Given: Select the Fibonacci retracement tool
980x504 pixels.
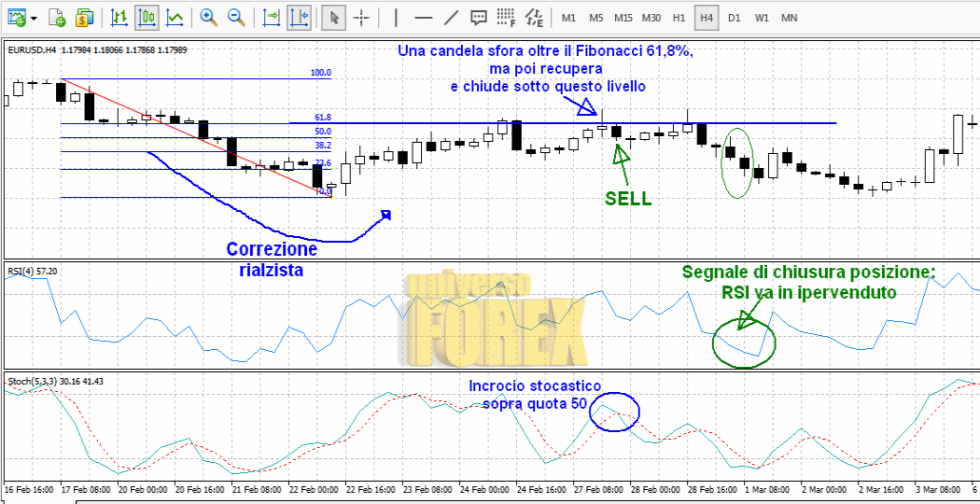Looking at the screenshot, I should pyautogui.click(x=507, y=17).
